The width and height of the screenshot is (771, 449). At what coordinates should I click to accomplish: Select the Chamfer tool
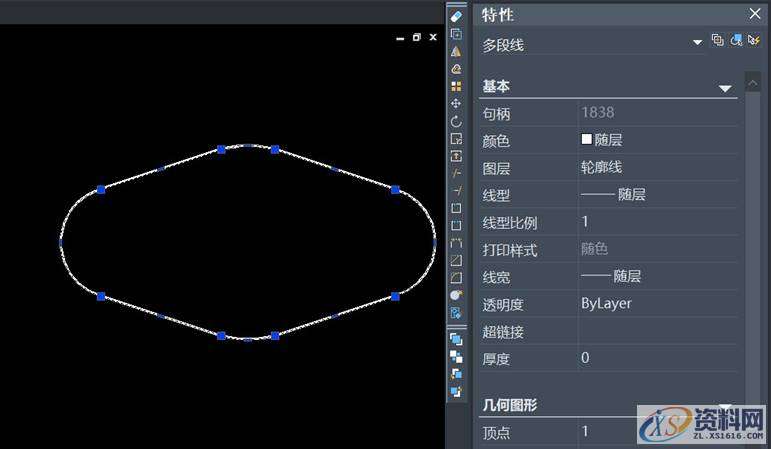[456, 260]
